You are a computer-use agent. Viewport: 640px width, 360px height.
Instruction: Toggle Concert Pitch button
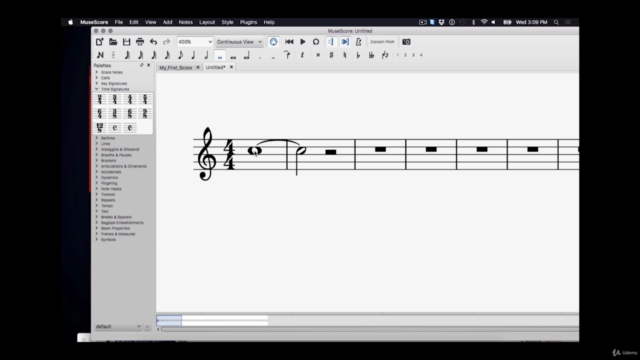382,42
